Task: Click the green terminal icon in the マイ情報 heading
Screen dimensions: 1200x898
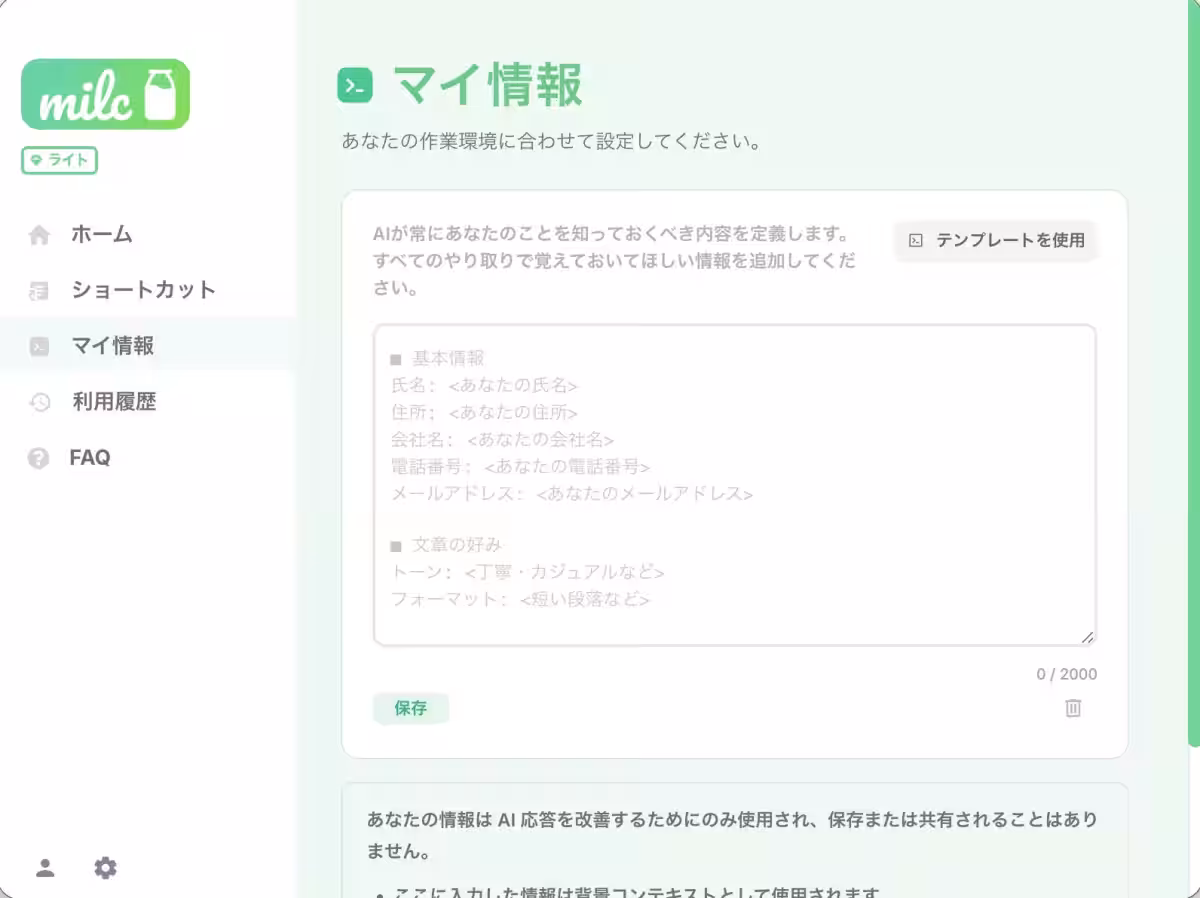Action: (355, 88)
